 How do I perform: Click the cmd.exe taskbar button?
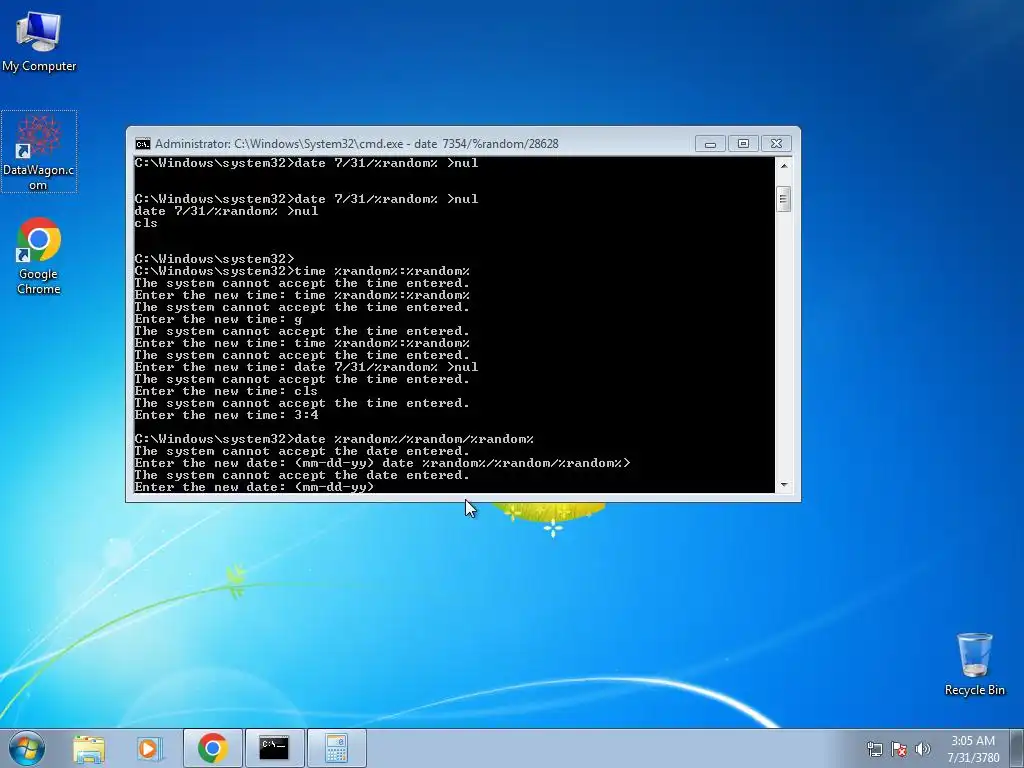coord(274,748)
